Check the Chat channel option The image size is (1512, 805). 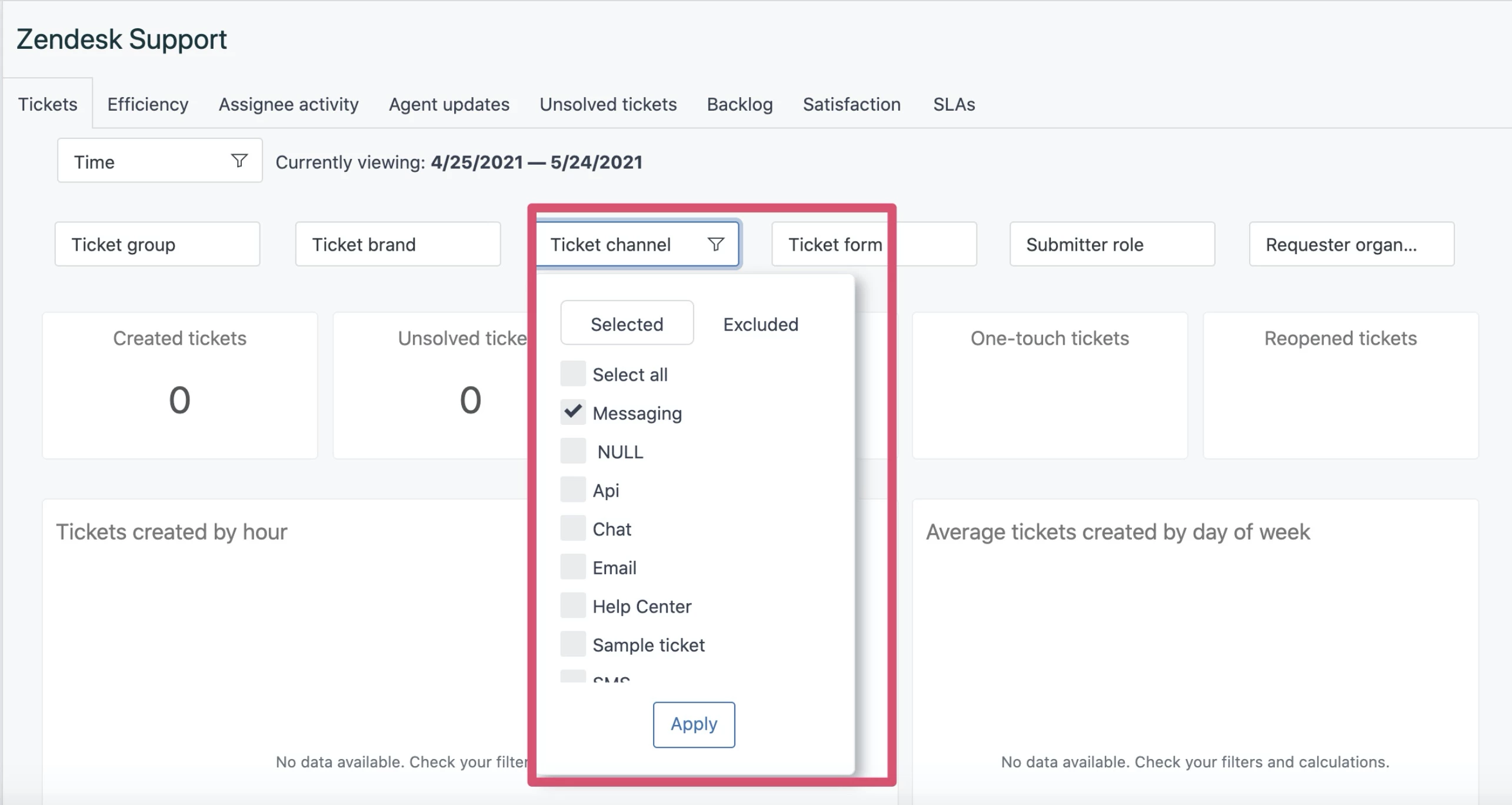point(572,528)
